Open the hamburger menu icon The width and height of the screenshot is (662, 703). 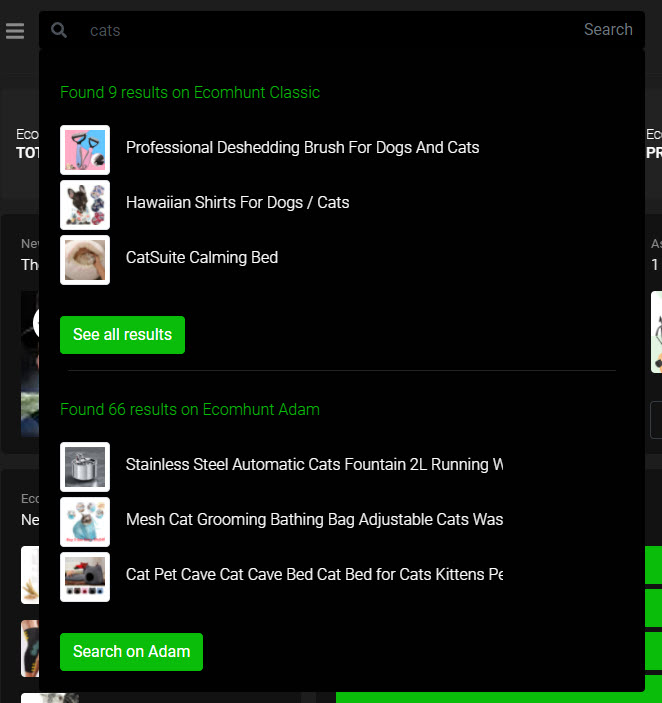tap(15, 30)
